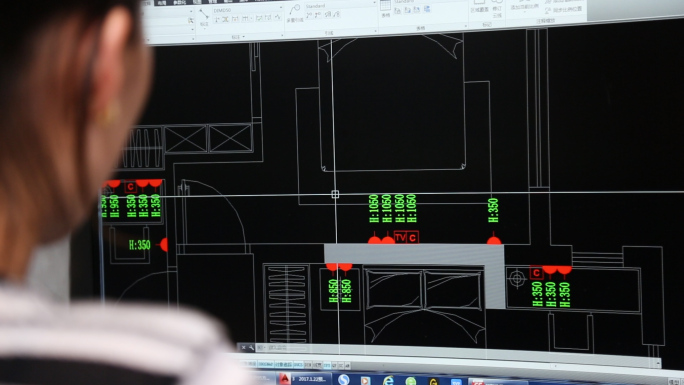Viewport: 684px width, 385px height.
Task: Click the yellow G icon on the taskbar
Action: pyautogui.click(x=433, y=382)
